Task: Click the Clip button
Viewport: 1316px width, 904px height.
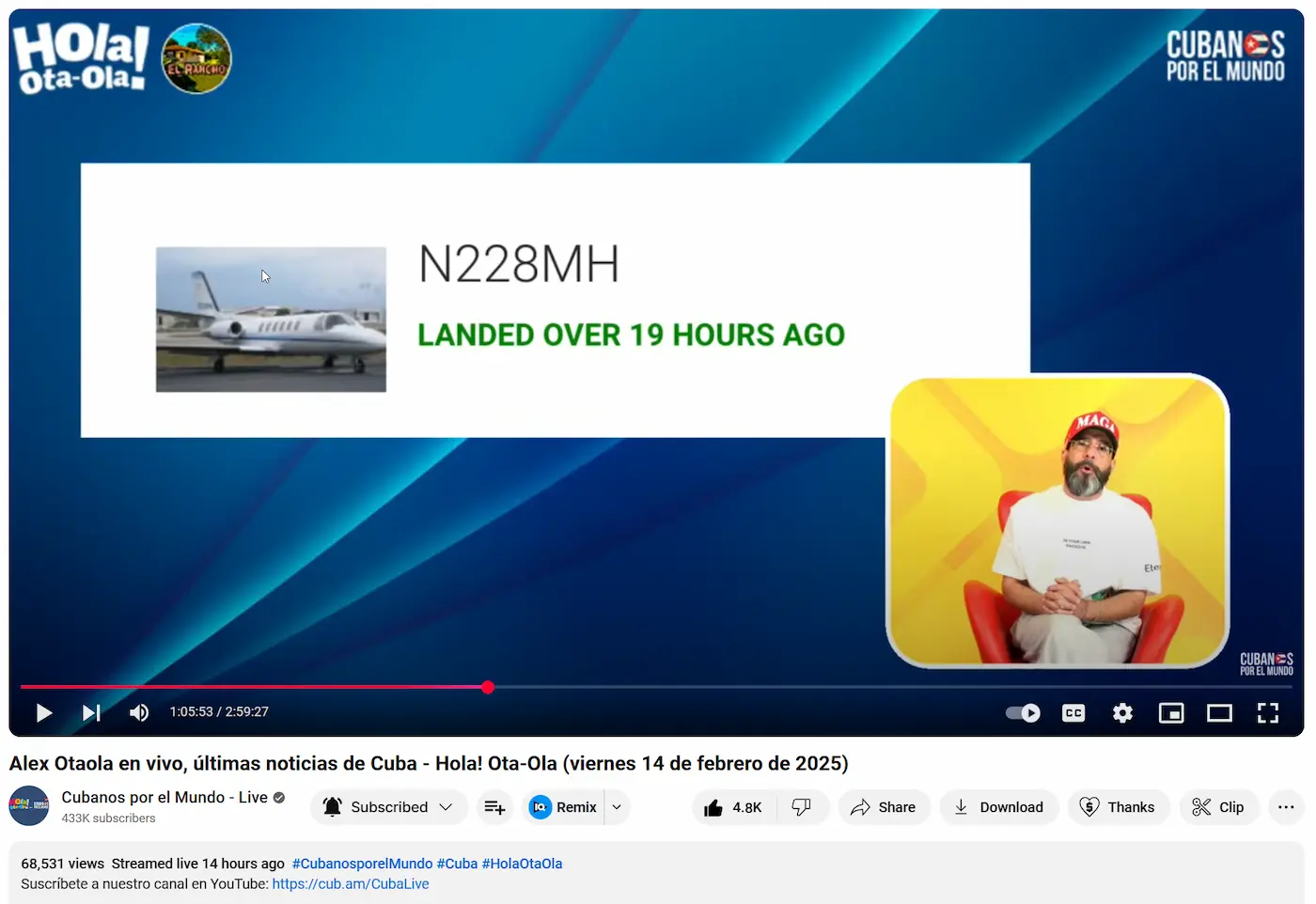Action: (1218, 807)
